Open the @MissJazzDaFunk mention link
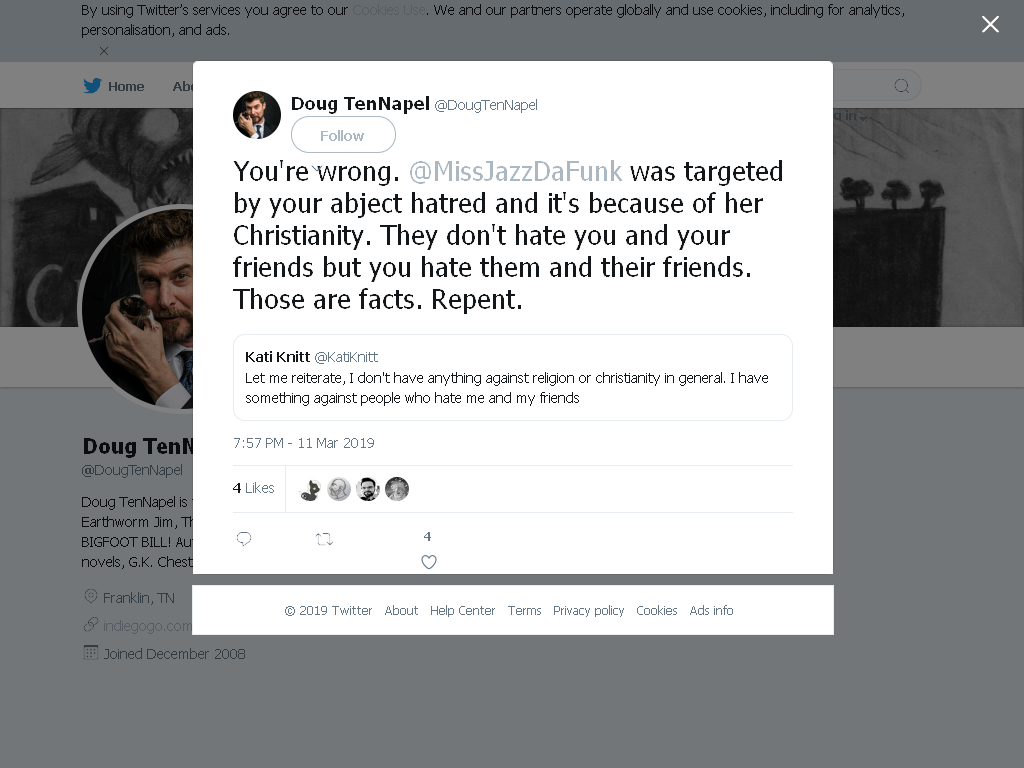Image resolution: width=1024 pixels, height=768 pixels. tap(515, 171)
